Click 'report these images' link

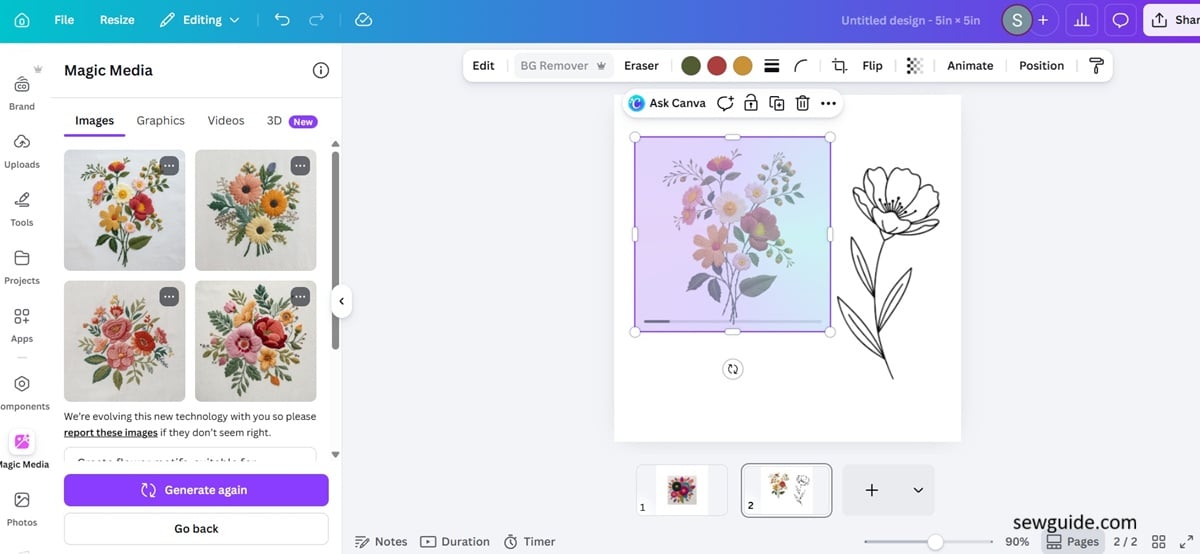point(111,433)
